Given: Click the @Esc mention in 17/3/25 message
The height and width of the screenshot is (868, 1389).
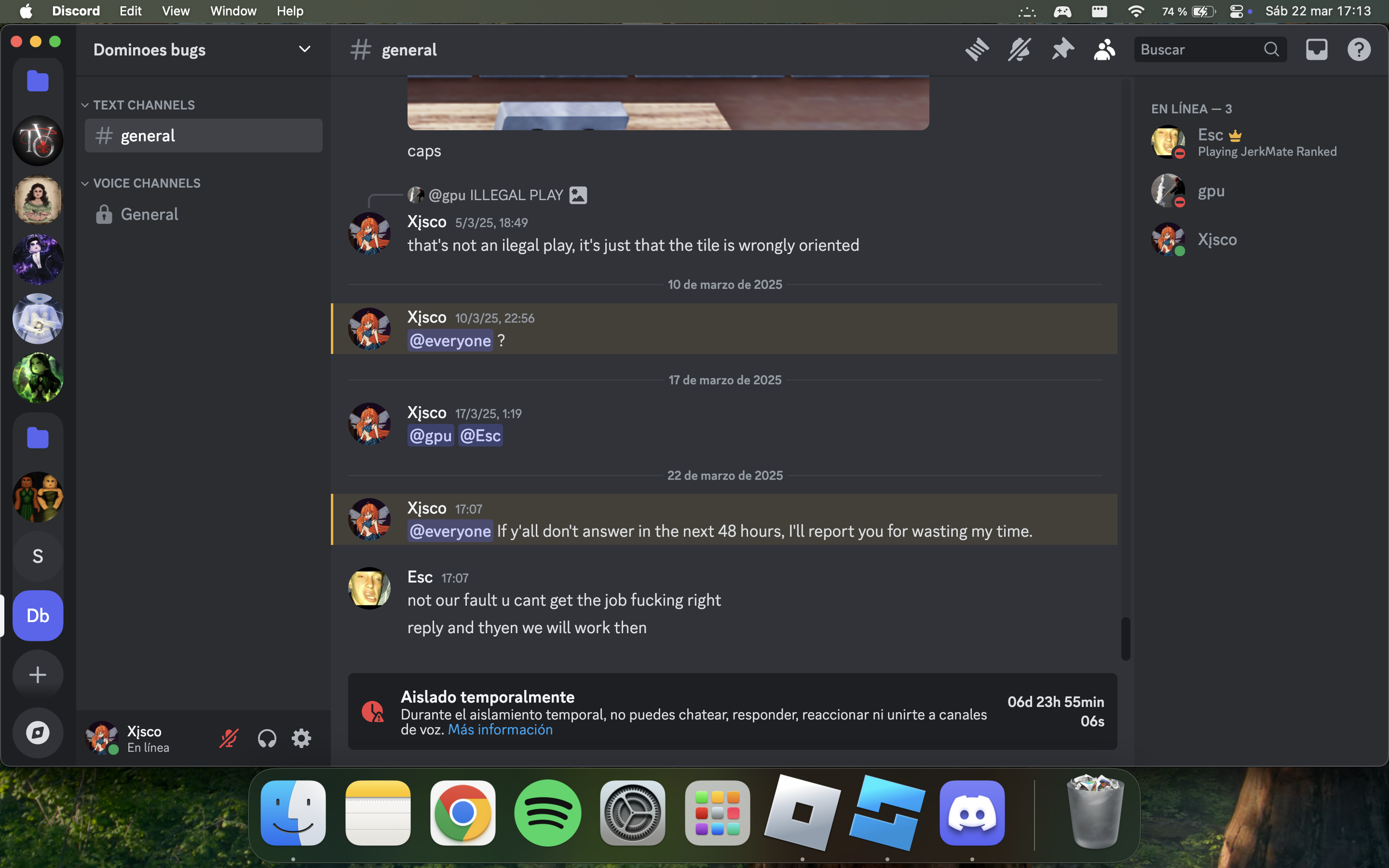Looking at the screenshot, I should [x=480, y=436].
